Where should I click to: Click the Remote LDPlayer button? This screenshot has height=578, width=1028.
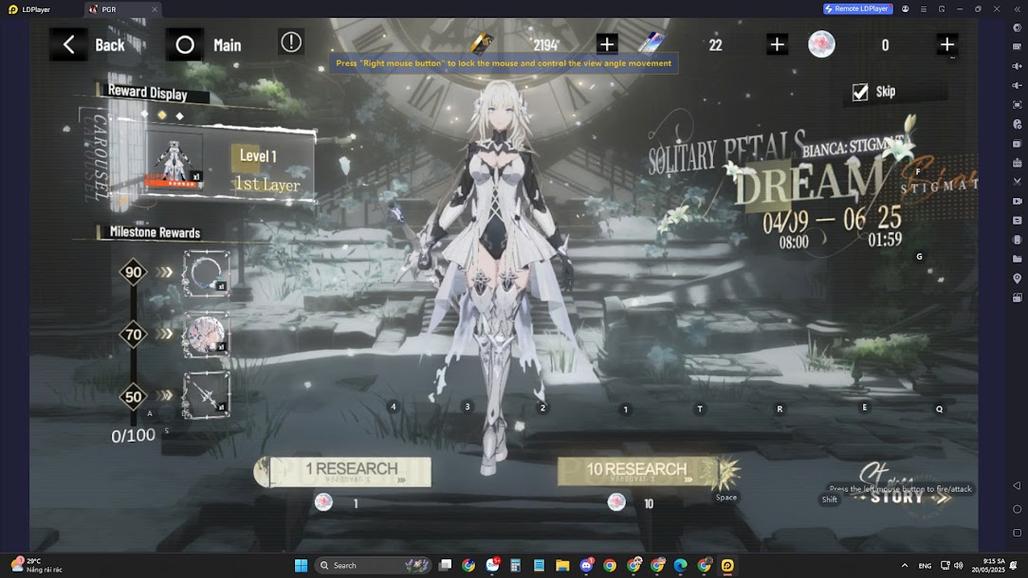pos(858,9)
